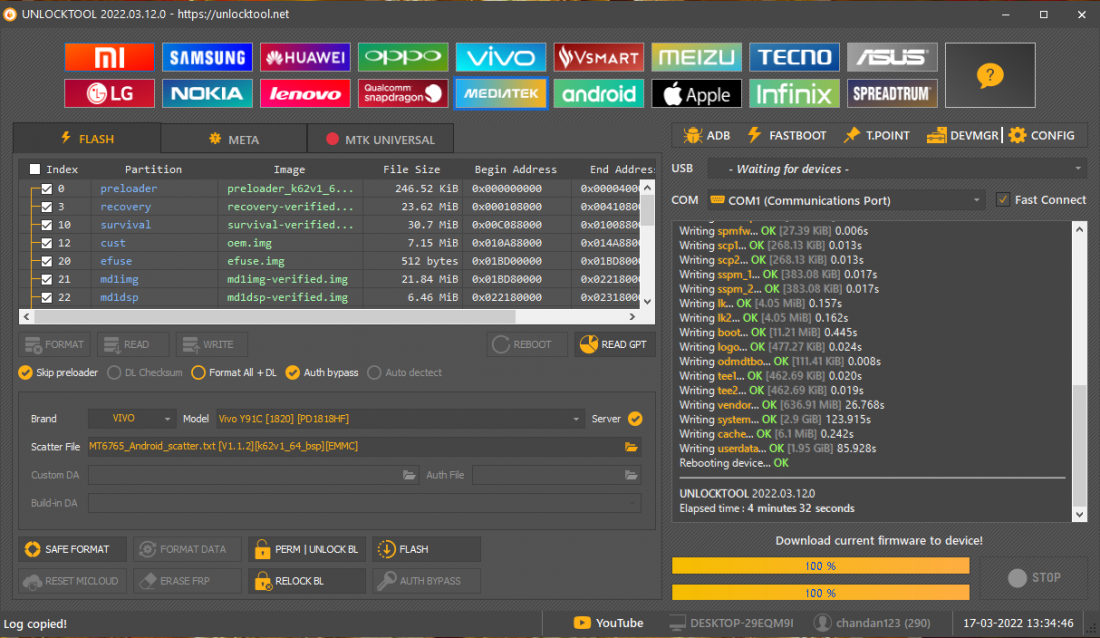Open the YouTube link in status bar
This screenshot has width=1100, height=638.
[x=608, y=623]
